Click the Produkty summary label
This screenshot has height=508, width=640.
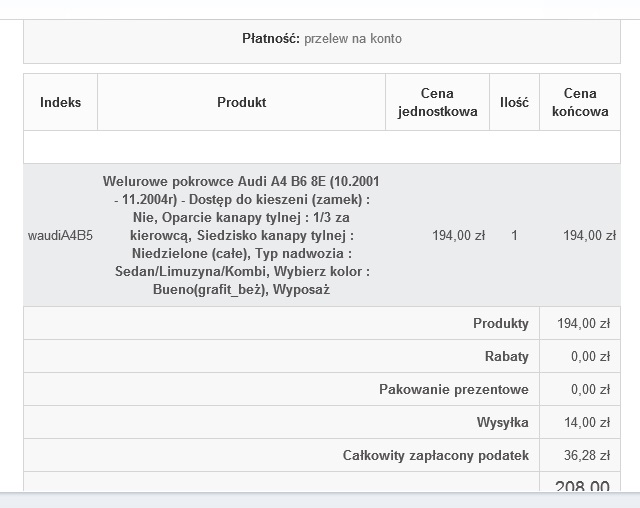coord(500,324)
